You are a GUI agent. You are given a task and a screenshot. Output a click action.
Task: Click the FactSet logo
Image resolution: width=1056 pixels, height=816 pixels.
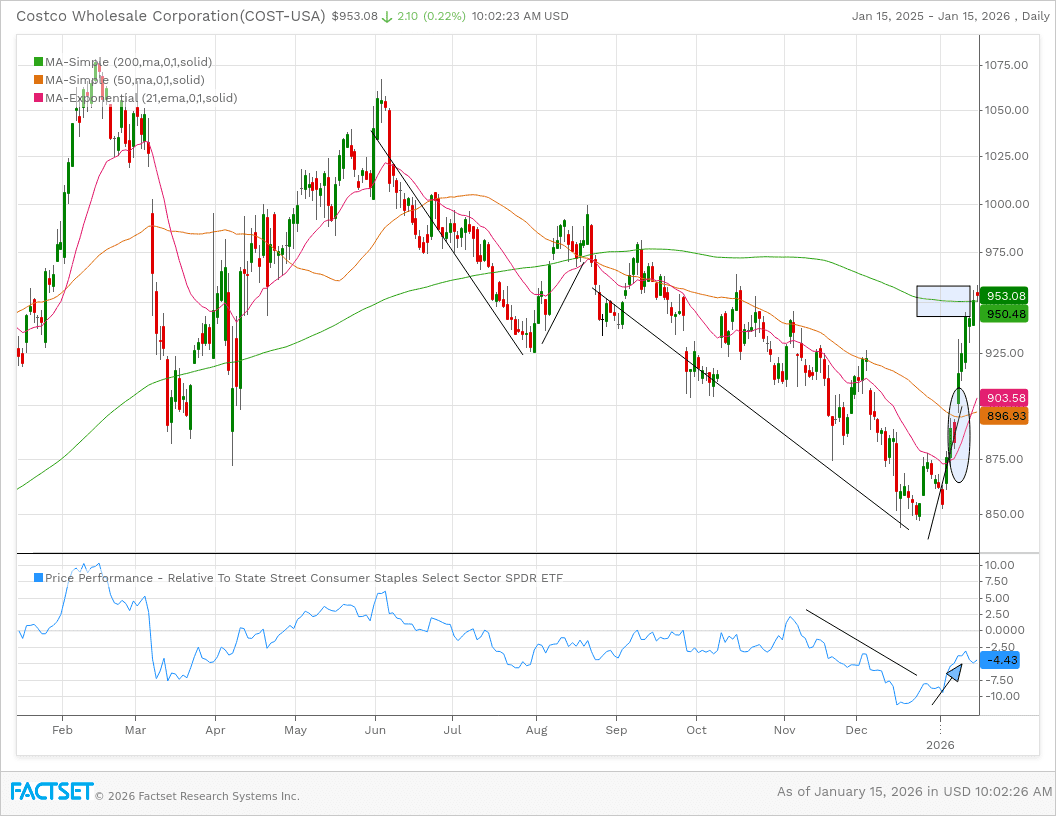52,791
